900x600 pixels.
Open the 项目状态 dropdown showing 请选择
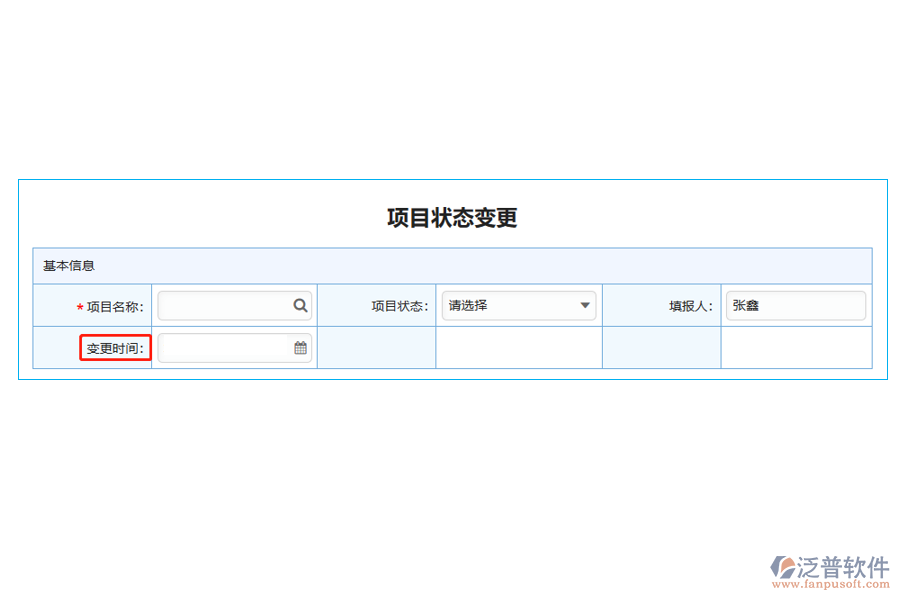pos(519,305)
